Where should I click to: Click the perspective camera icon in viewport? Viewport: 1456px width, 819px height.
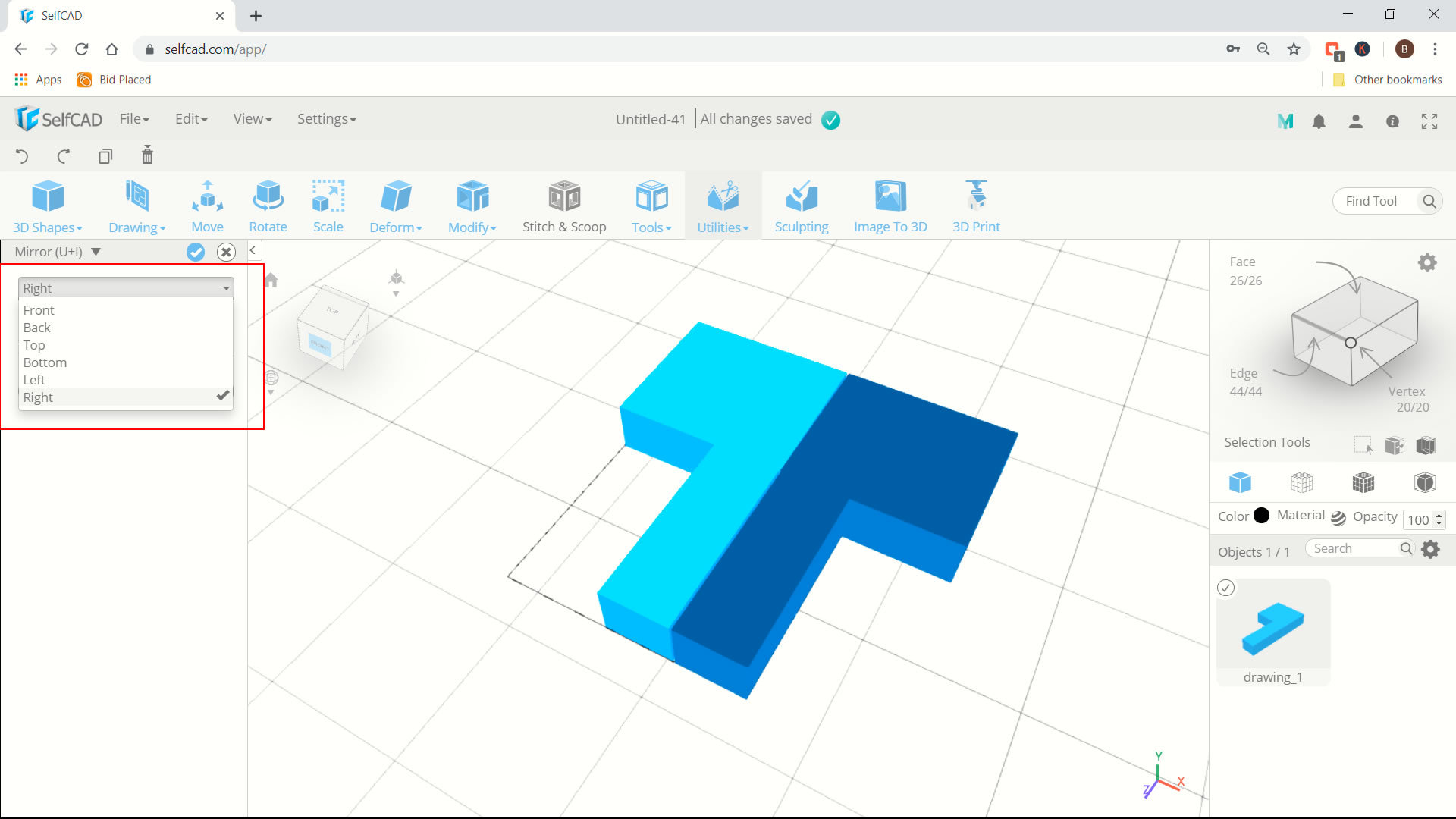coord(396,279)
